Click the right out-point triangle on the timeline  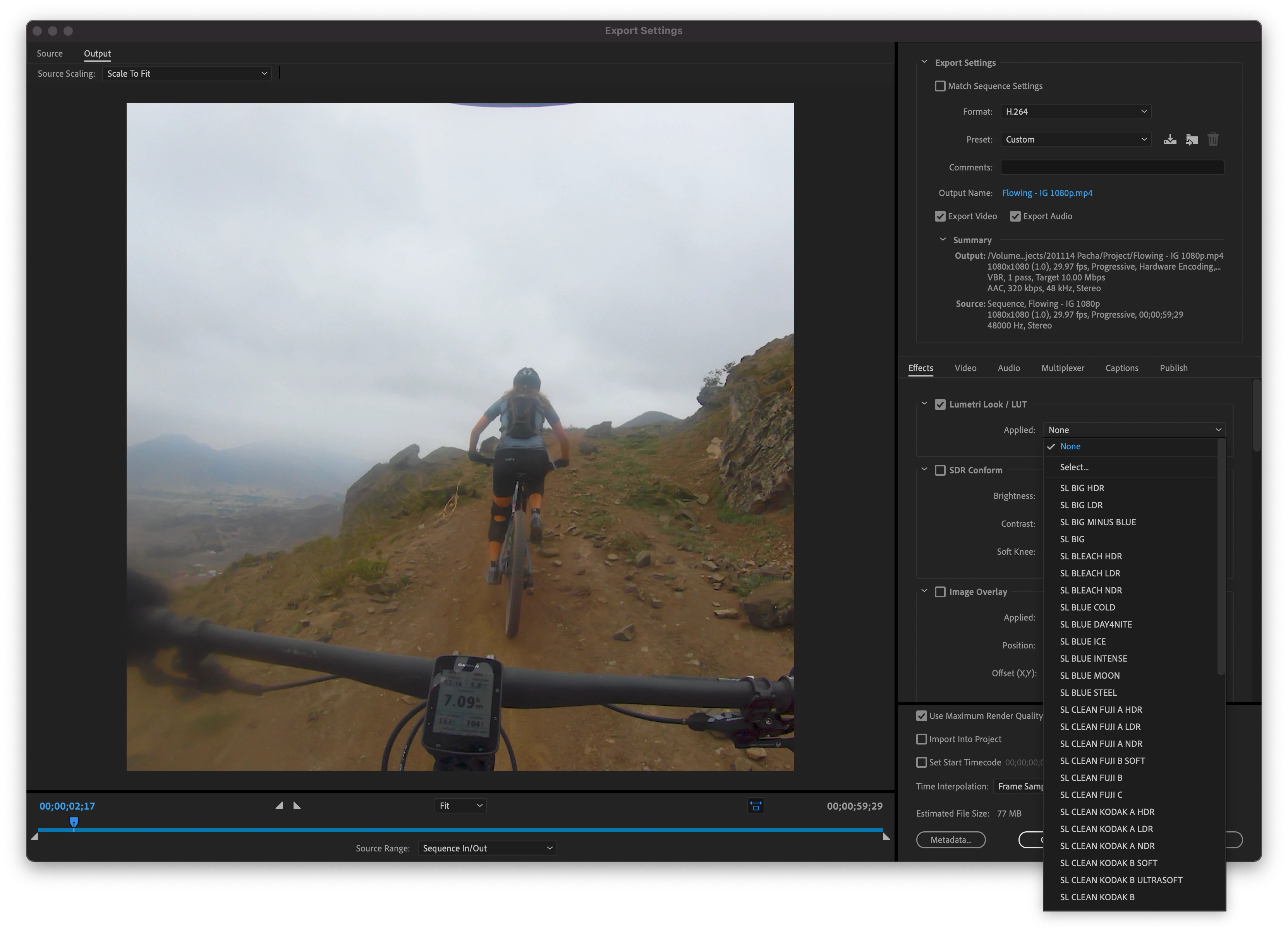(886, 836)
